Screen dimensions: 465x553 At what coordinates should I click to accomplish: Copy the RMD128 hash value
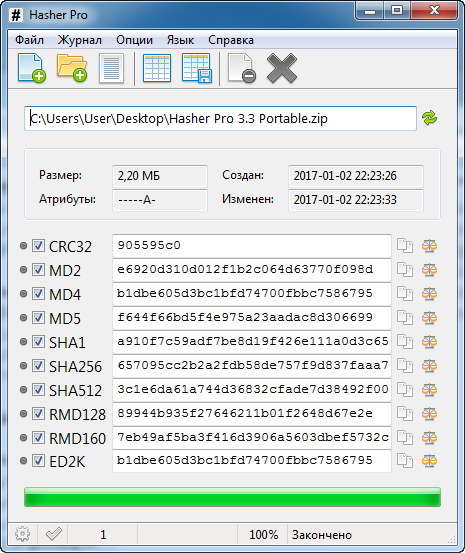tap(405, 414)
